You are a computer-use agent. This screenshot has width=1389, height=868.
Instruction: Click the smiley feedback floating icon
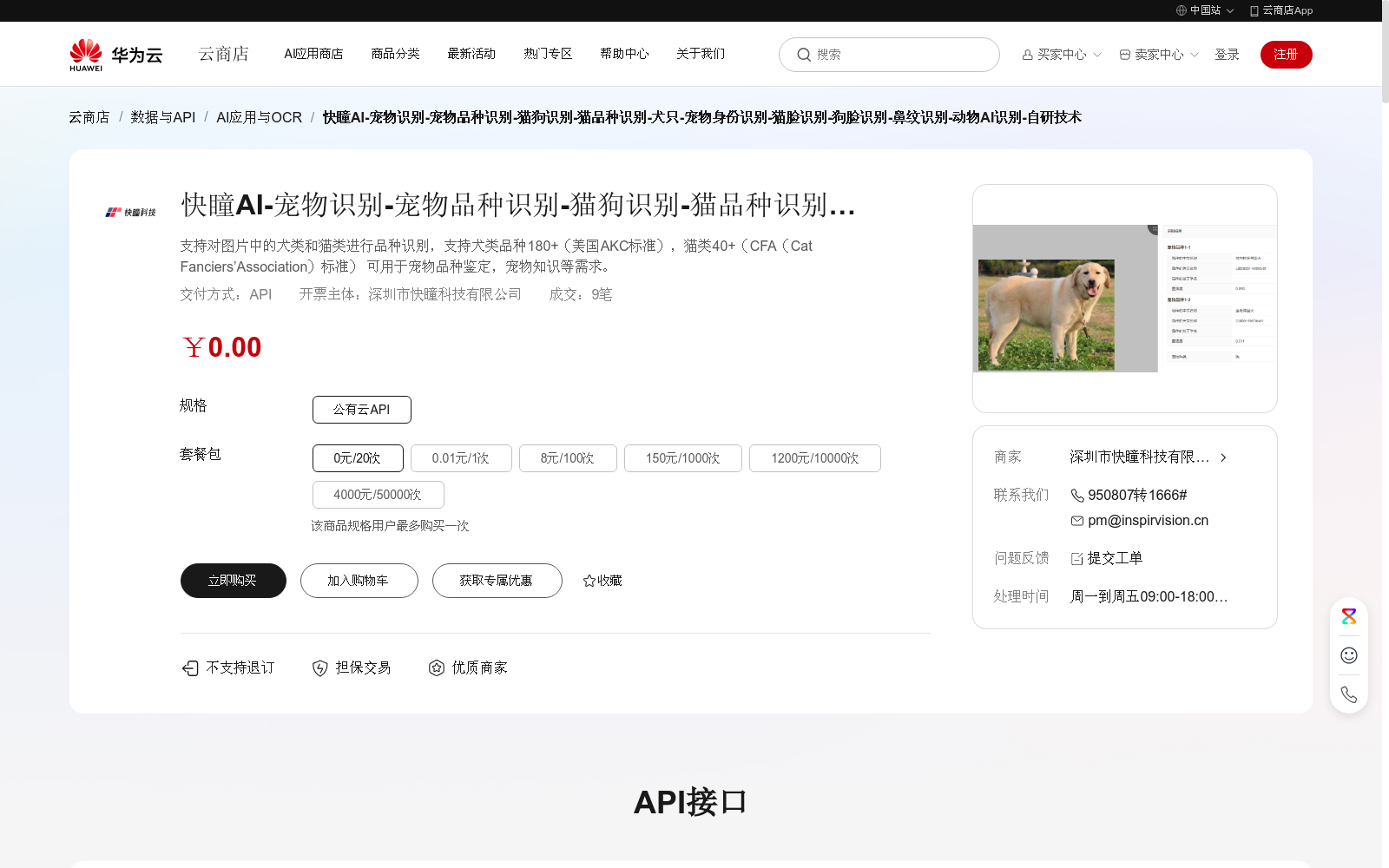[1348, 655]
